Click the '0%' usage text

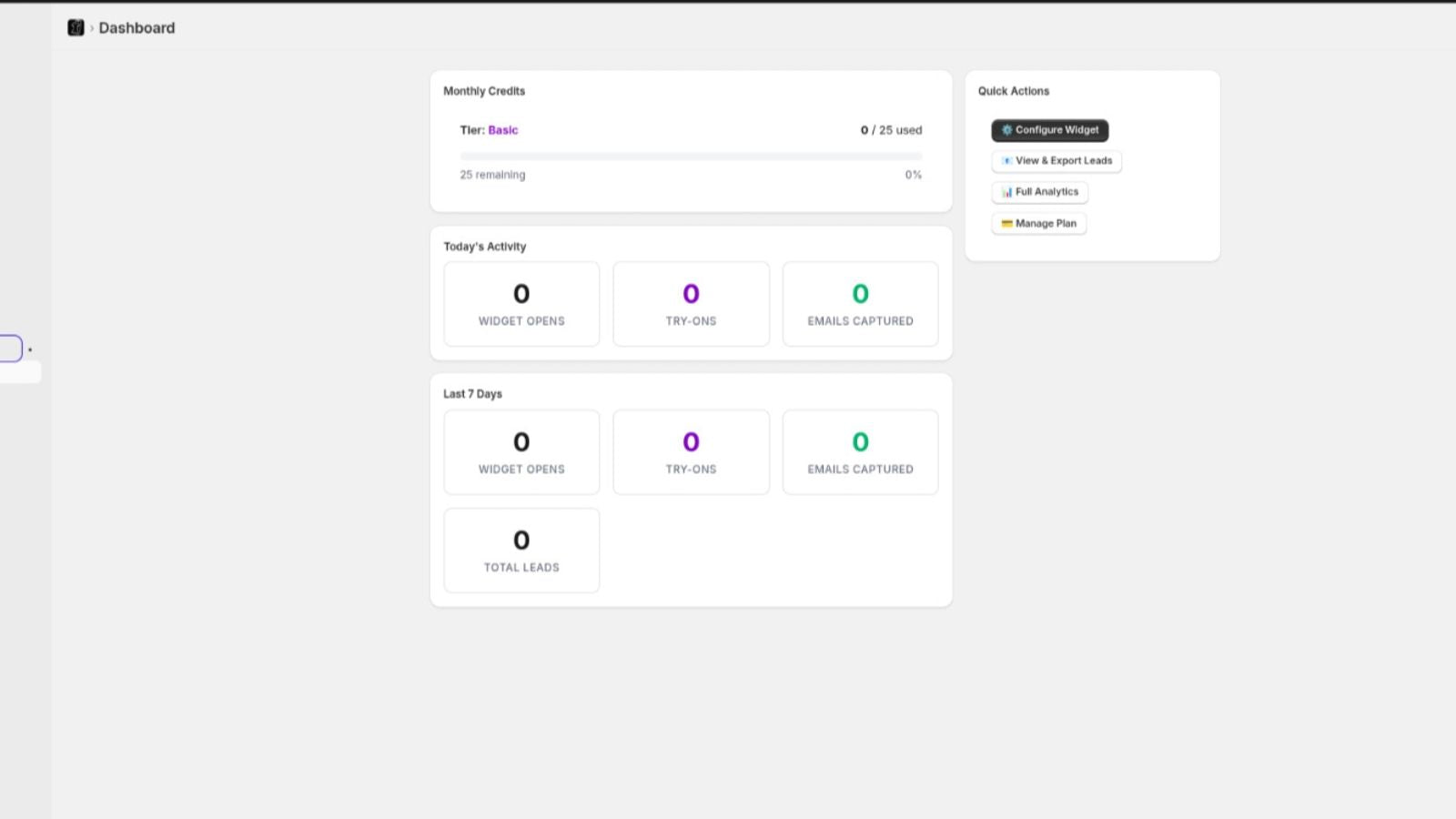tap(913, 175)
